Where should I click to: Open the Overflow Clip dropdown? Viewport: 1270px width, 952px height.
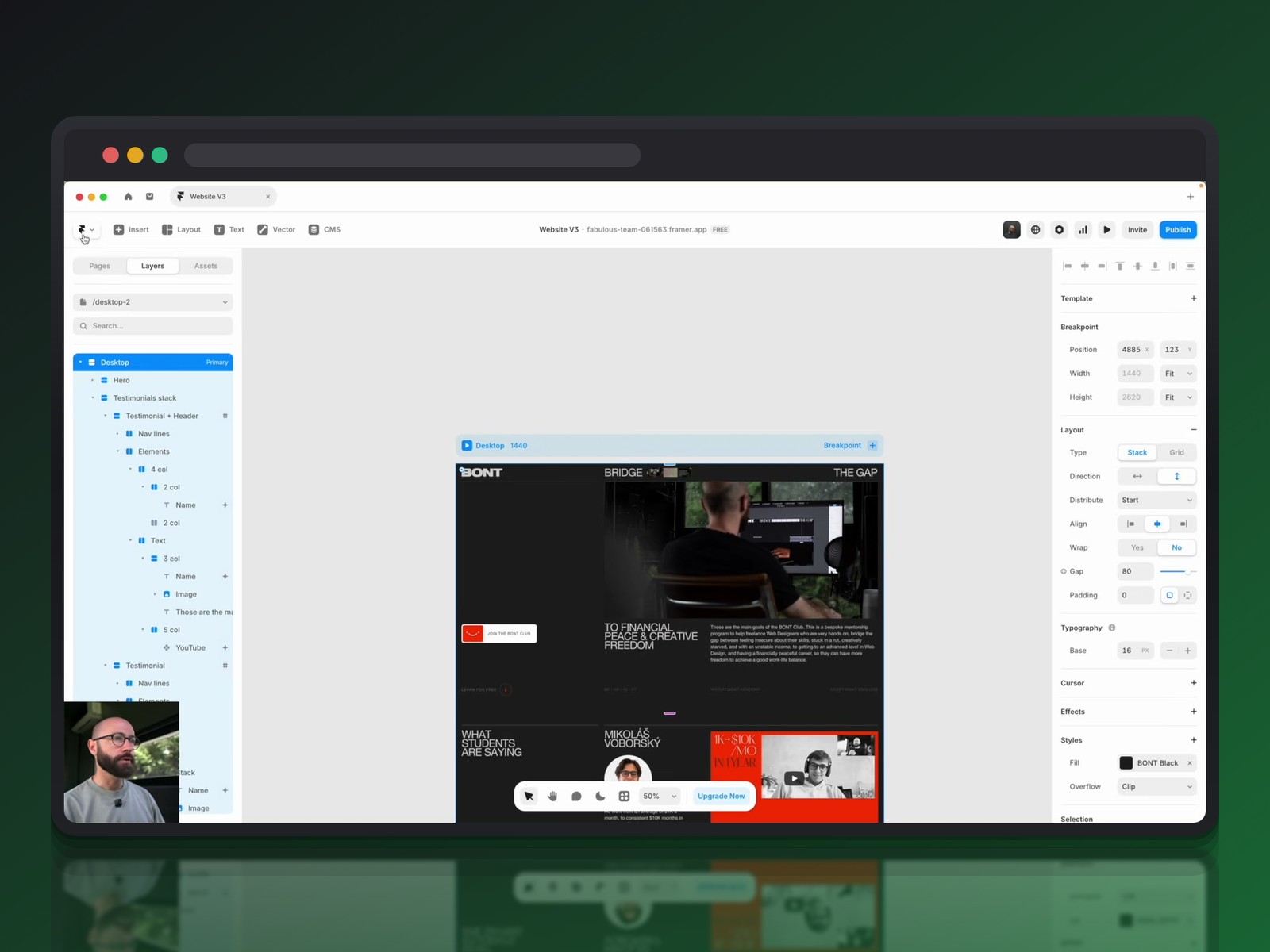[x=1157, y=787]
